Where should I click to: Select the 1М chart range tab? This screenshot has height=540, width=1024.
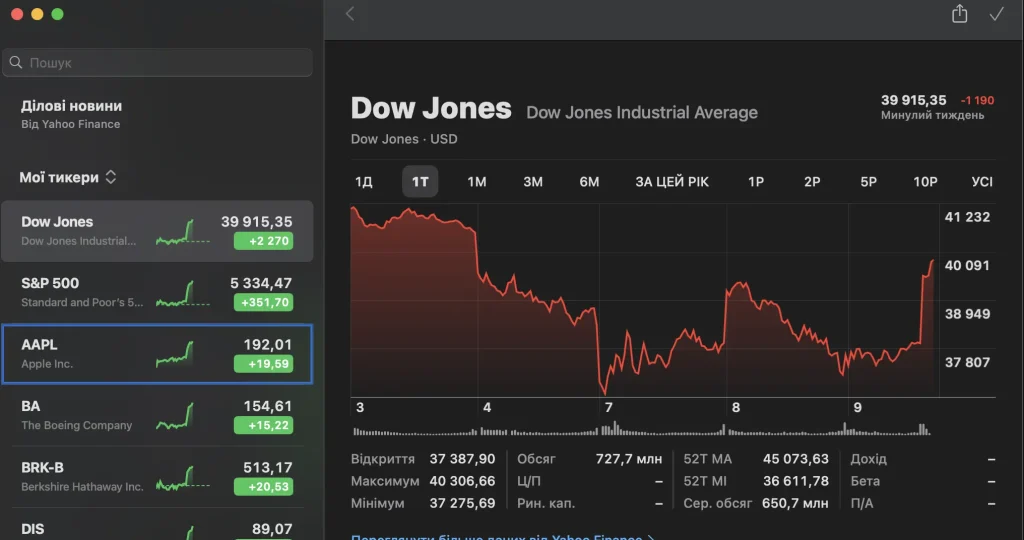click(x=477, y=182)
